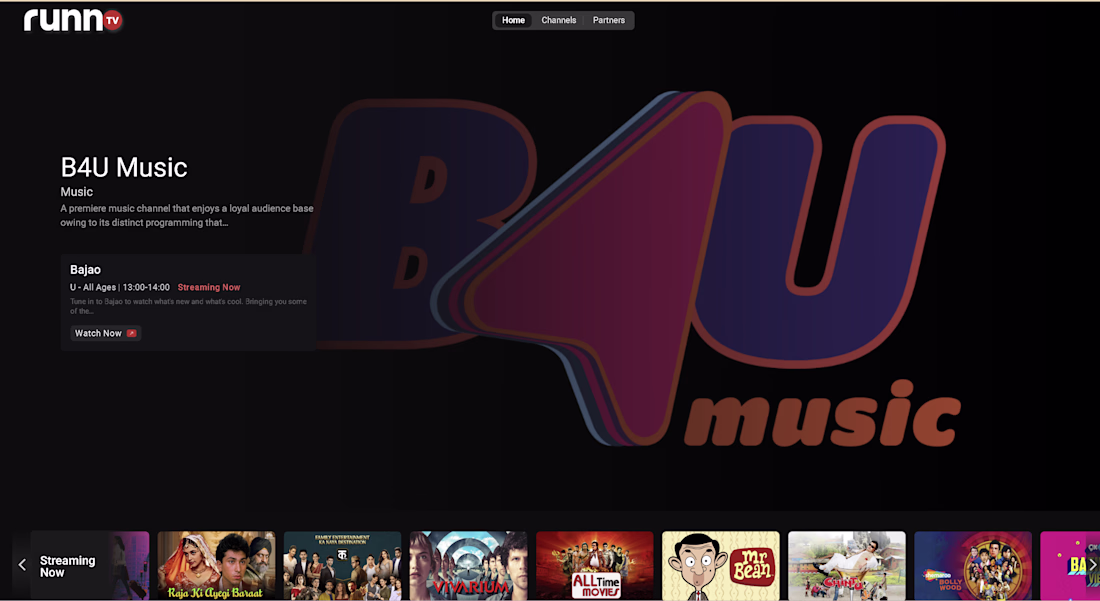The width and height of the screenshot is (1100, 601).
Task: Click the 'U - All Ages | 13:00-14:00' text
Action: pyautogui.click(x=120, y=288)
